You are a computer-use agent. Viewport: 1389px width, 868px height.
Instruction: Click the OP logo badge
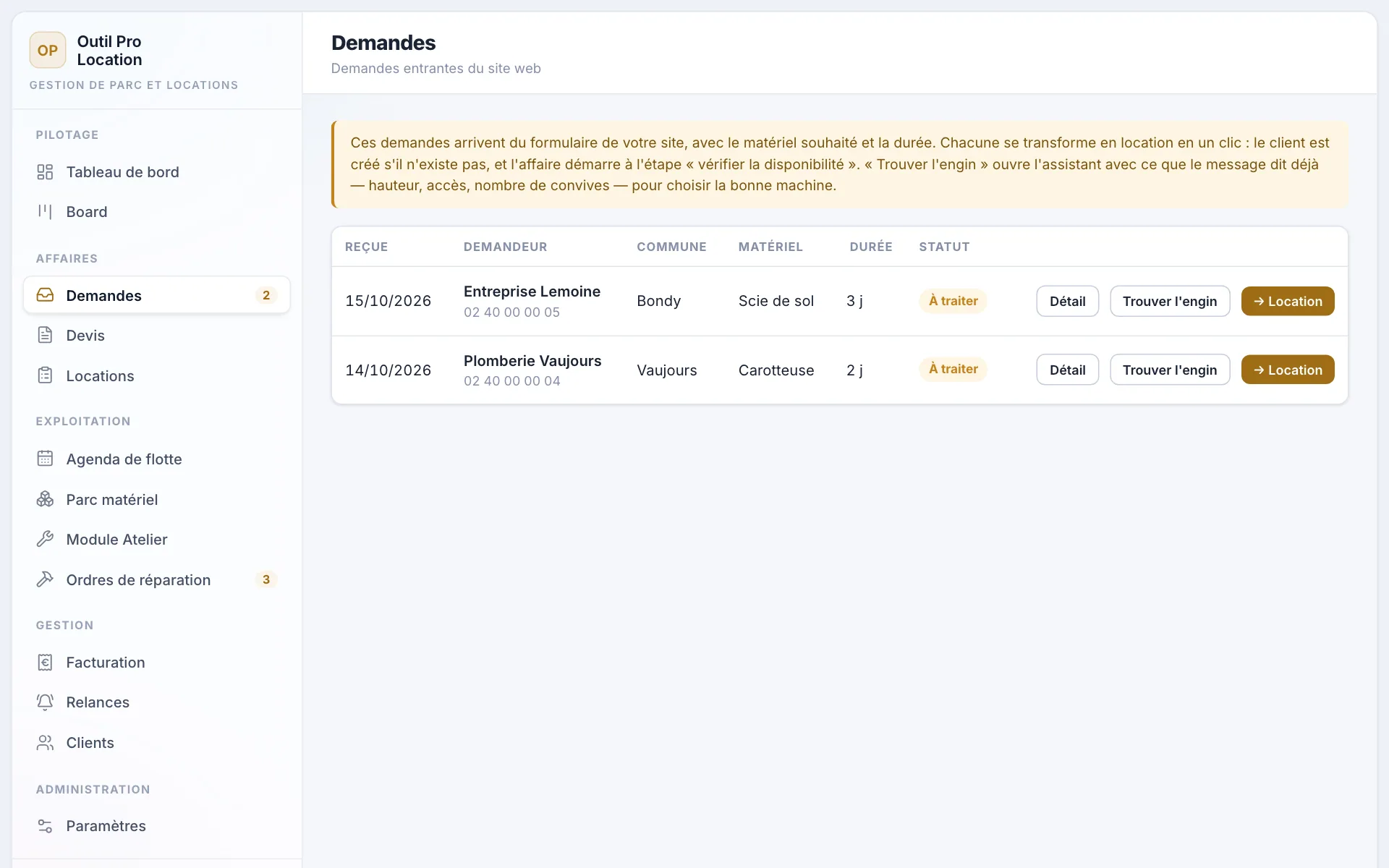coord(48,50)
